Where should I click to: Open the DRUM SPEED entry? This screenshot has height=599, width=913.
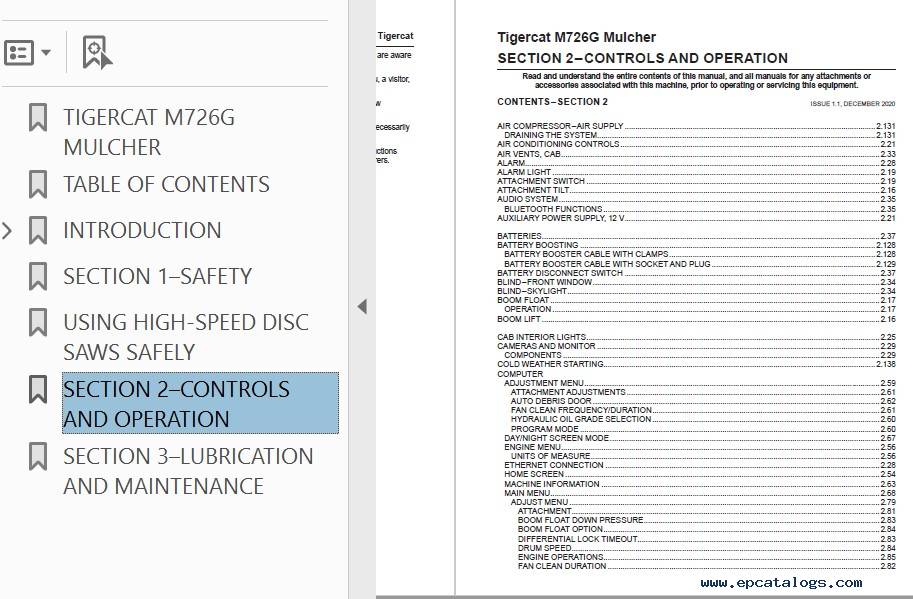point(707,548)
